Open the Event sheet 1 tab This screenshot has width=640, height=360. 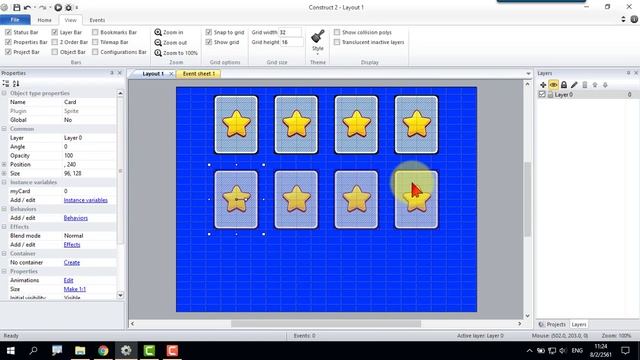coord(199,74)
